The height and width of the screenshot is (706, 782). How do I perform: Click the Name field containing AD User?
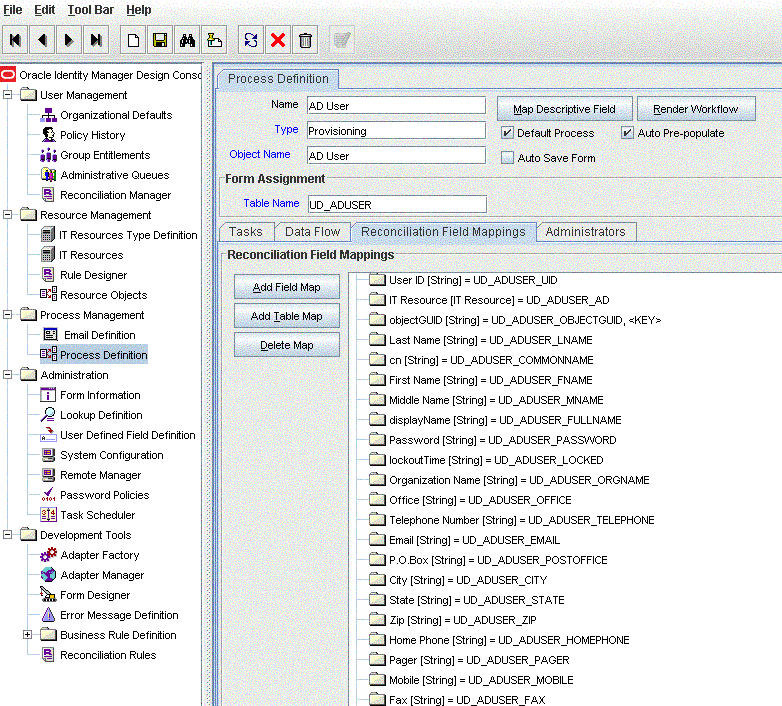[x=396, y=106]
